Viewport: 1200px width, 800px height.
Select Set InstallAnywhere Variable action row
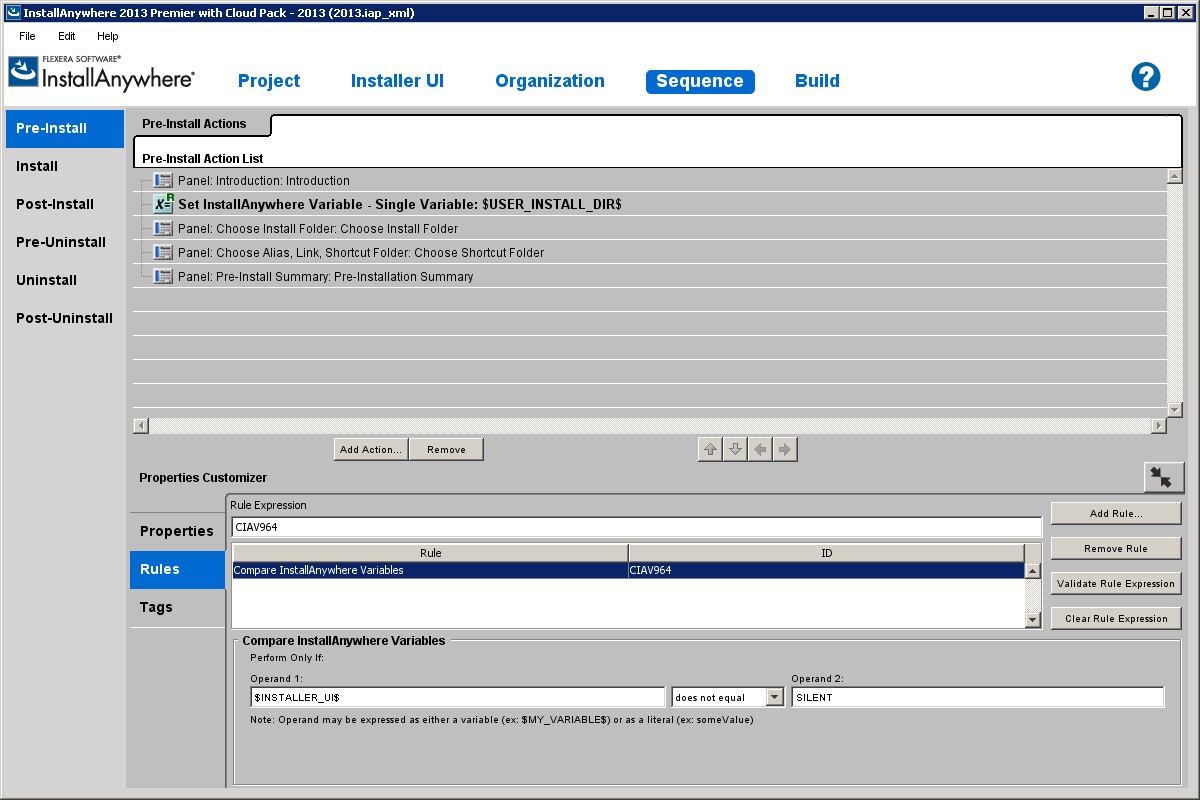(650, 204)
